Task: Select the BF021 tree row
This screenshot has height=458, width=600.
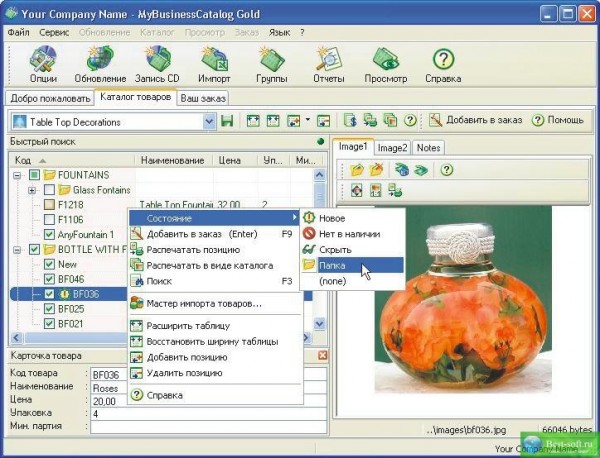Action: (70, 324)
